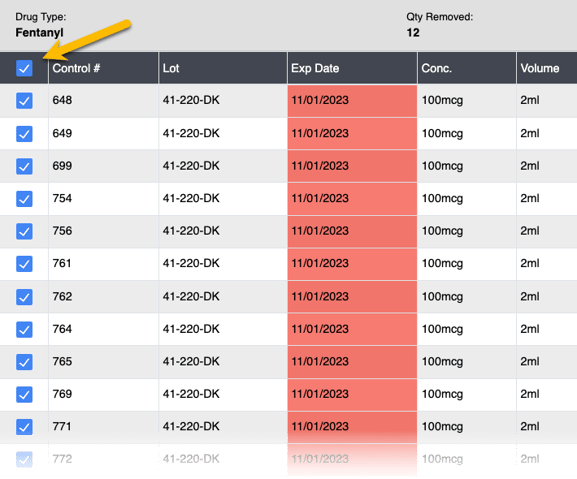The image size is (577, 479).
Task: Sort by the Control # column header
Action: click(x=103, y=68)
